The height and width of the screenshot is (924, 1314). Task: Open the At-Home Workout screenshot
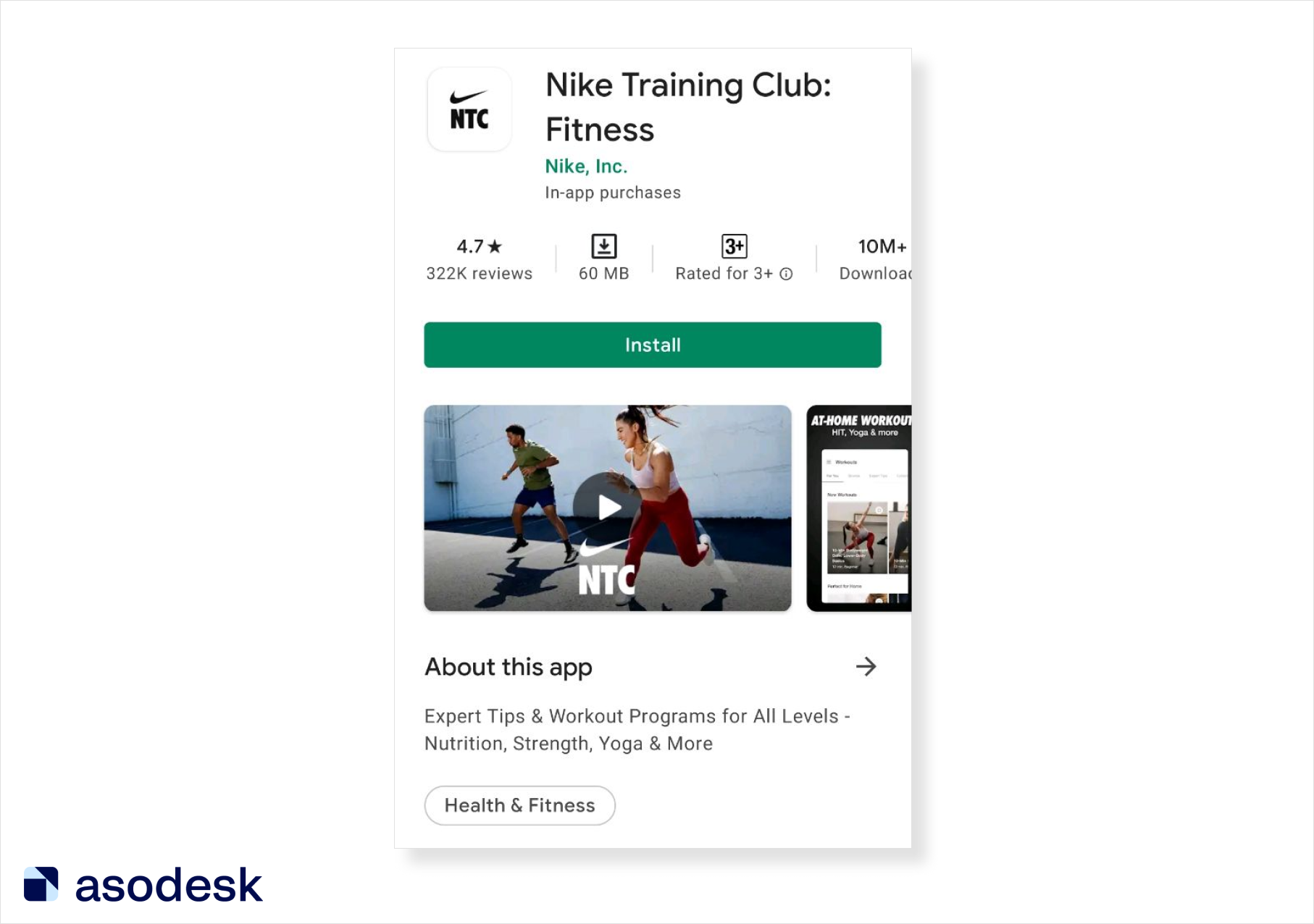click(x=859, y=508)
